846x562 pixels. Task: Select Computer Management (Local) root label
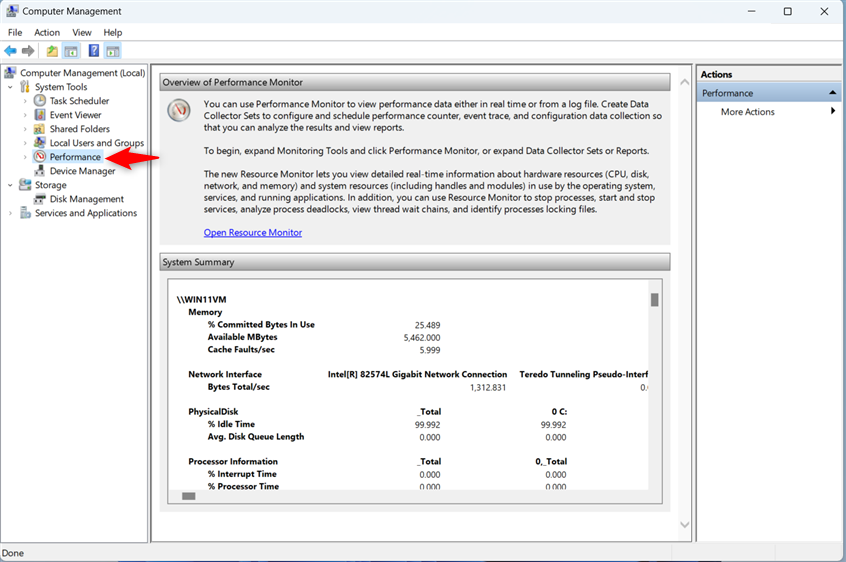[x=83, y=73]
